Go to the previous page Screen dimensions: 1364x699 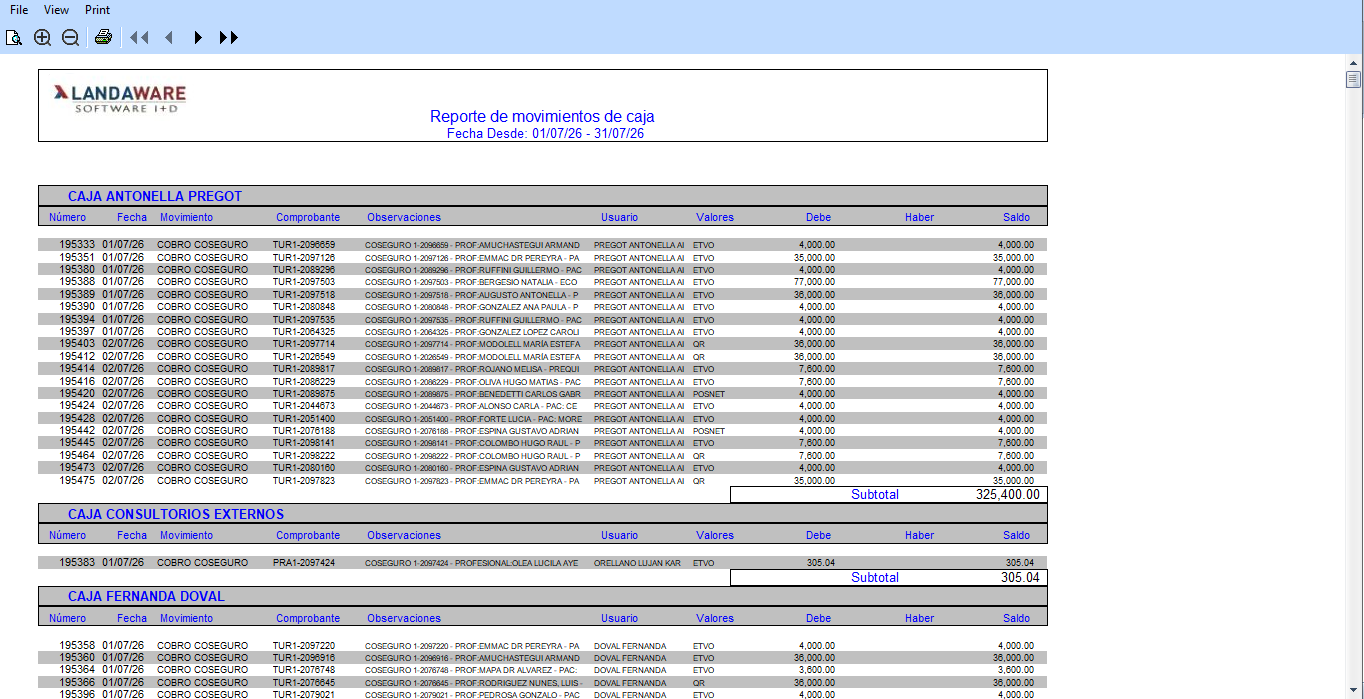[169, 38]
